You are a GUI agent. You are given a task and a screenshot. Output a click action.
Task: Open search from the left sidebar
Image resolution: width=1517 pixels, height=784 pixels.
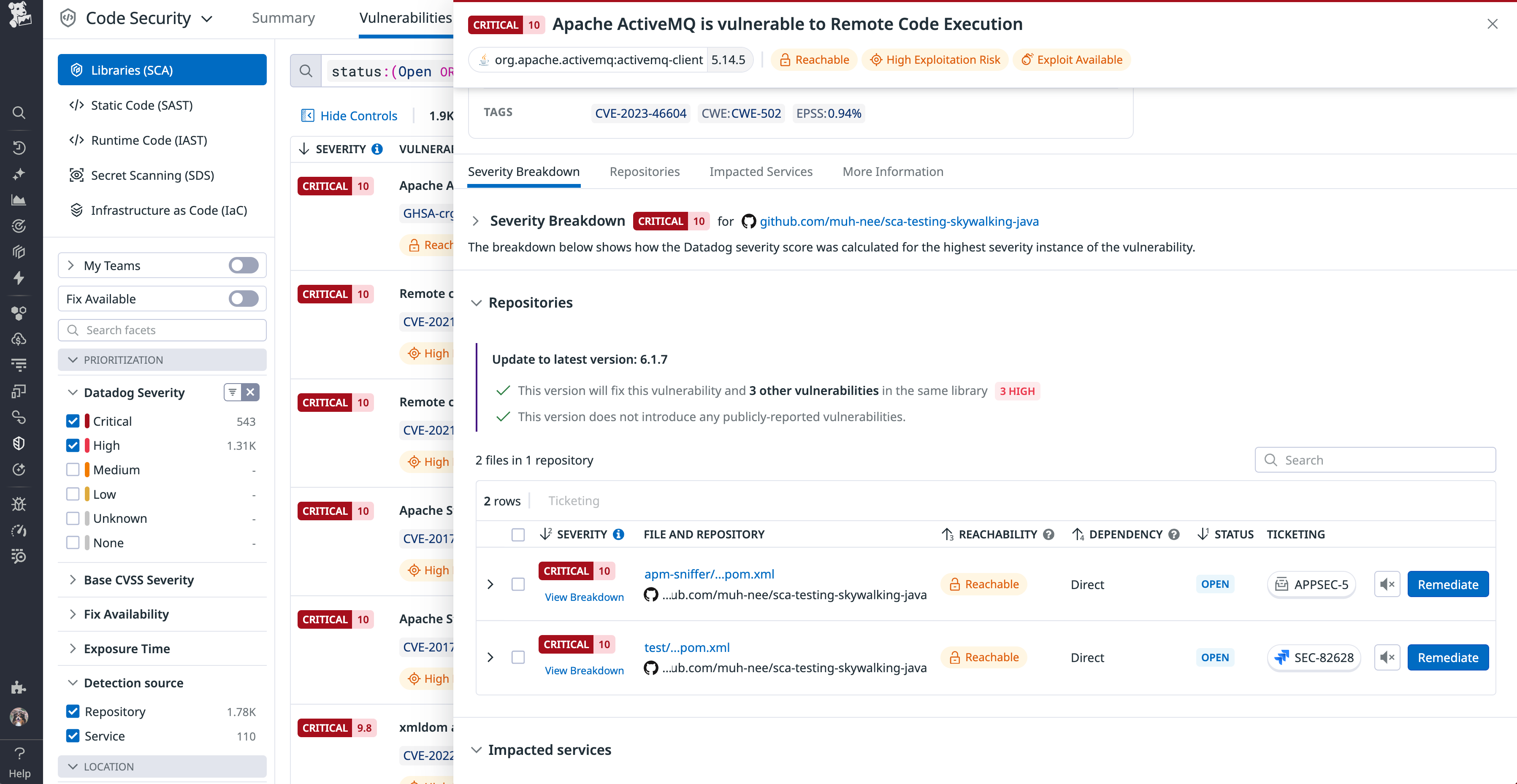(19, 113)
